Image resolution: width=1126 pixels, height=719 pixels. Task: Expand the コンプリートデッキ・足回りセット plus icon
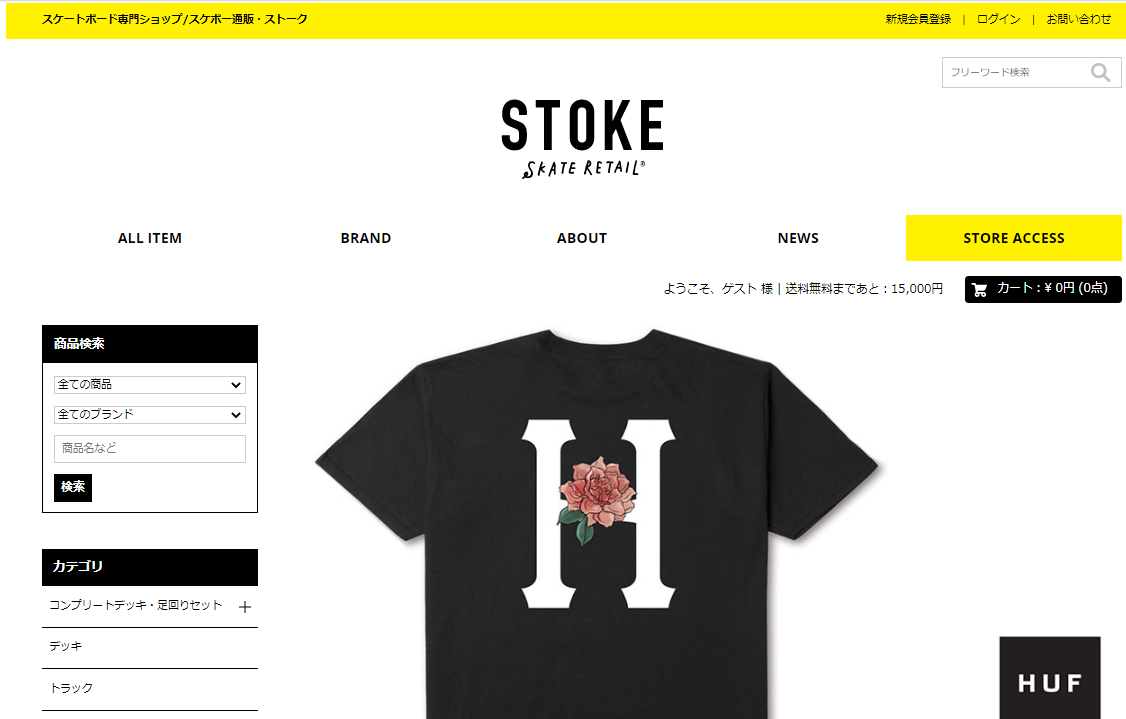click(245, 607)
